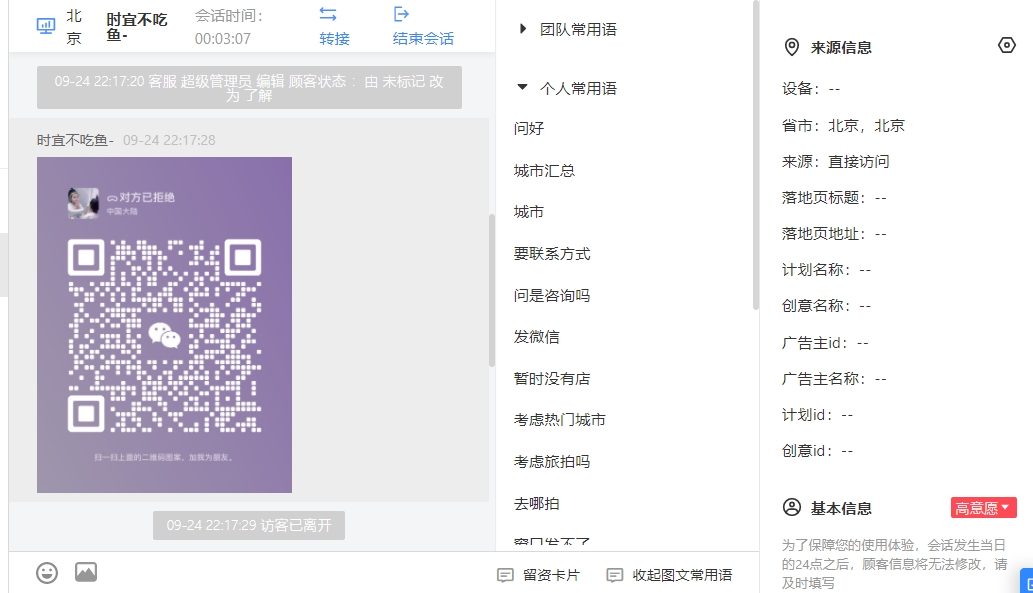Open the emoji picker smiley icon
Screen dimensions: 1033x593
tap(47, 573)
